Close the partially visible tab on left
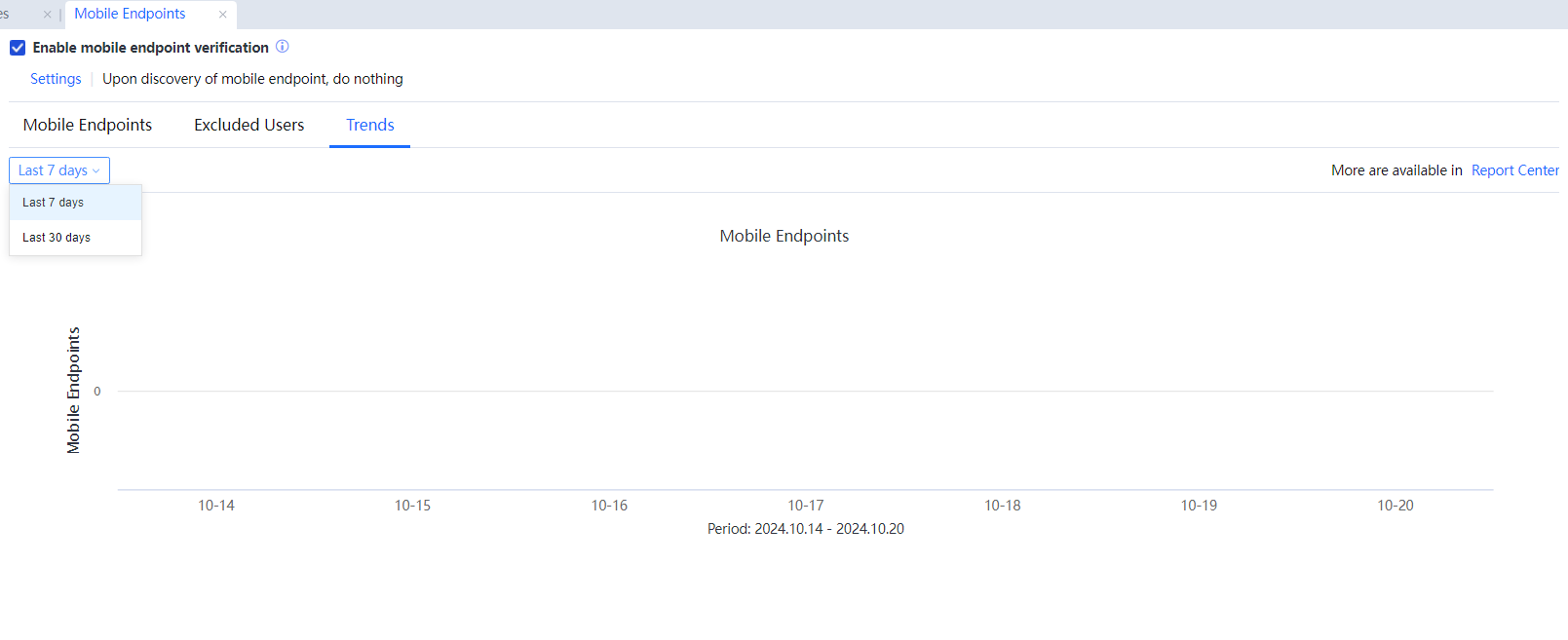 [47, 15]
